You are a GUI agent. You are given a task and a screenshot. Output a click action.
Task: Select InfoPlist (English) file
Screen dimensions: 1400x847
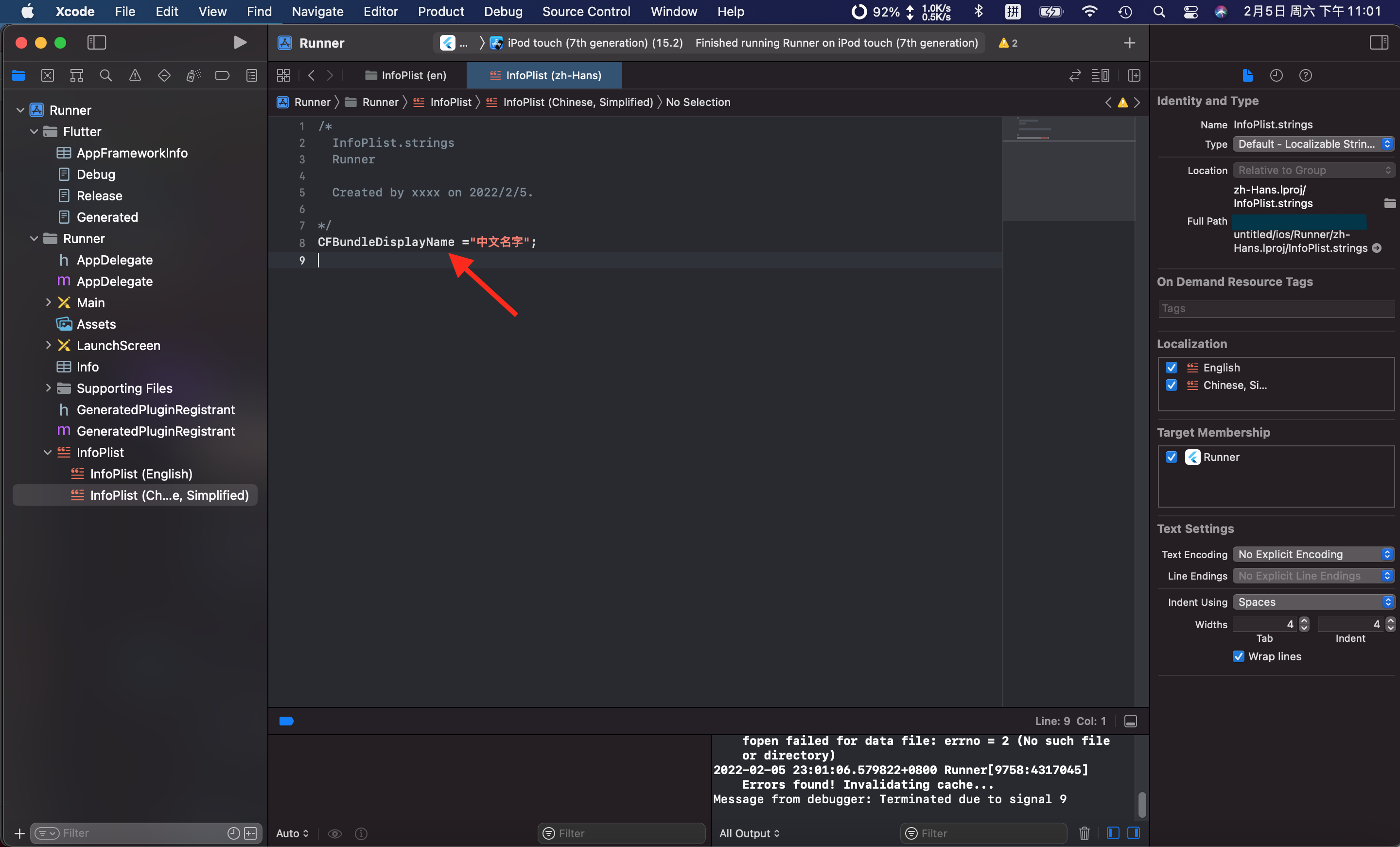coord(141,474)
